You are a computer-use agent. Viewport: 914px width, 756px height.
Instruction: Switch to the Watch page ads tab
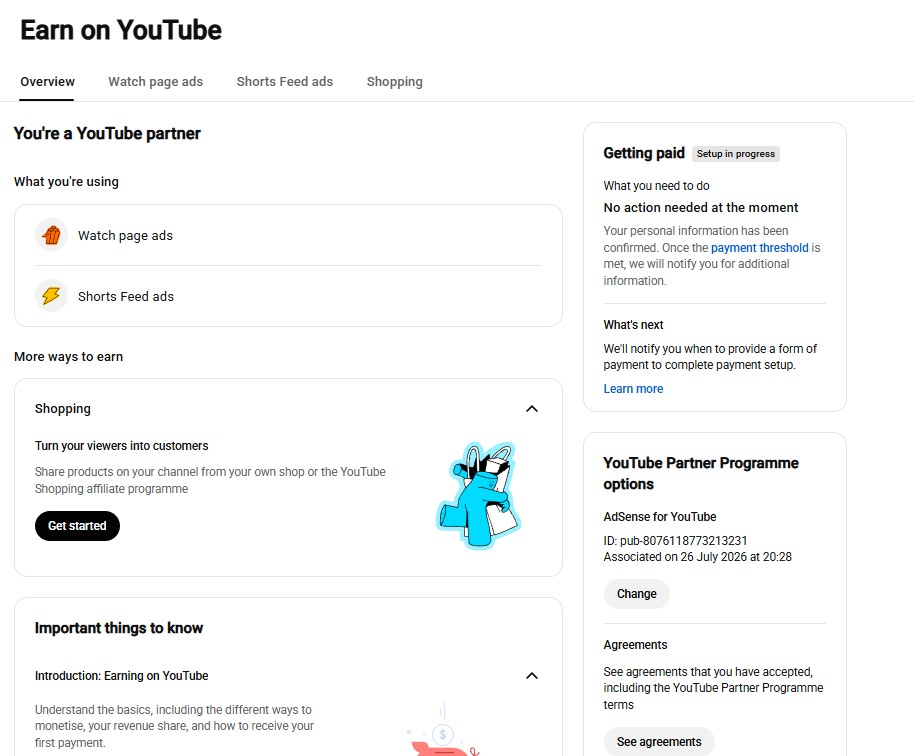[x=156, y=82]
